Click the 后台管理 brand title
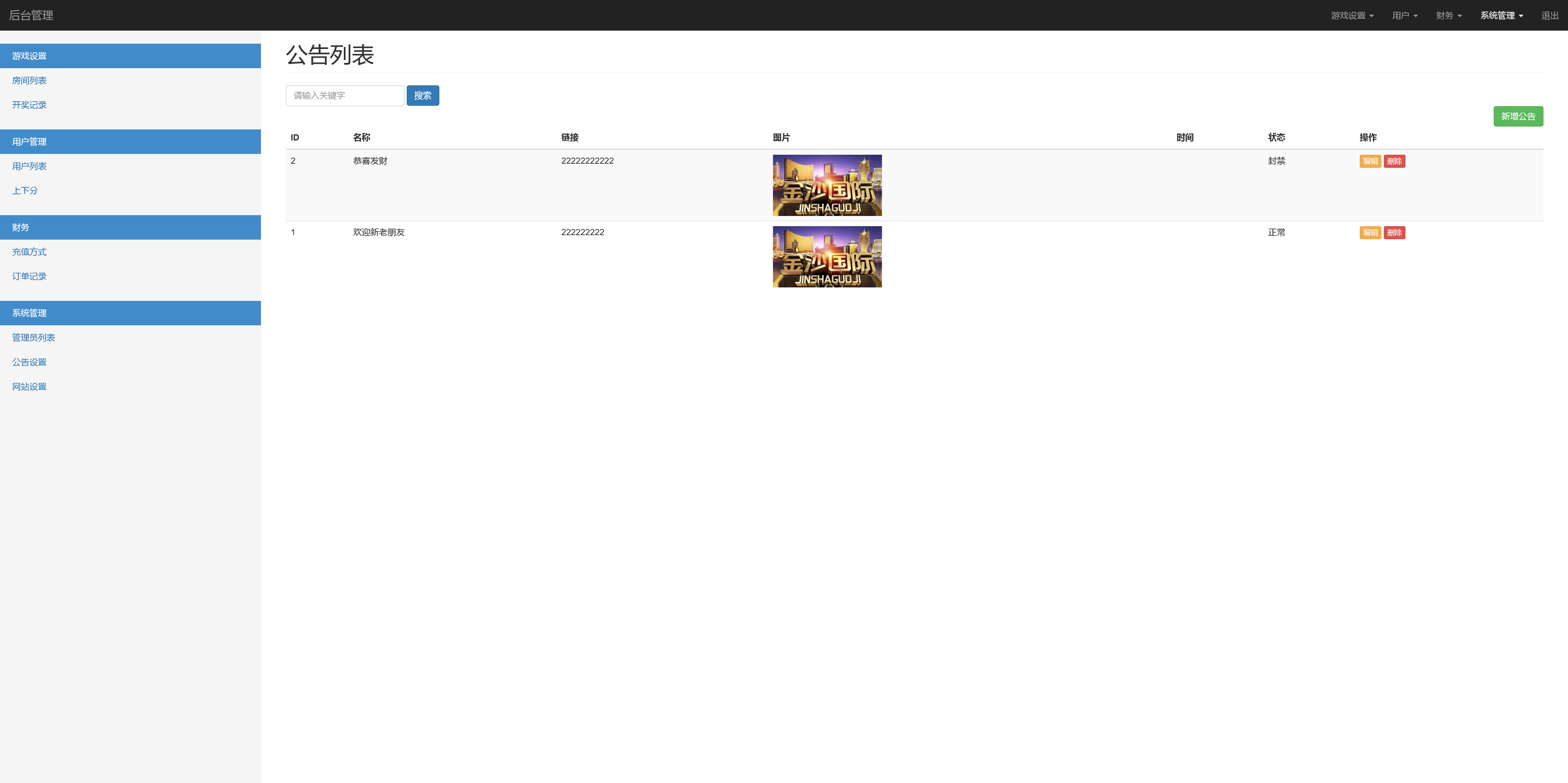1568x783 pixels. click(31, 15)
